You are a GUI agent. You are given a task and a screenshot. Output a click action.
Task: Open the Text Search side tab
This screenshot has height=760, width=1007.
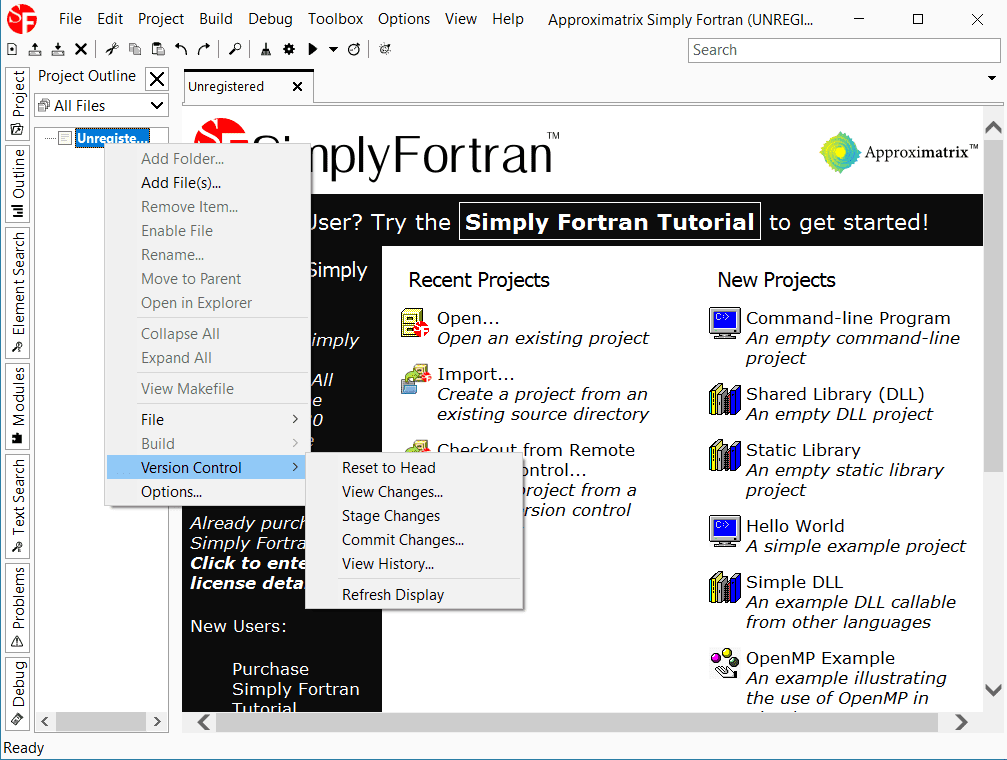point(18,506)
